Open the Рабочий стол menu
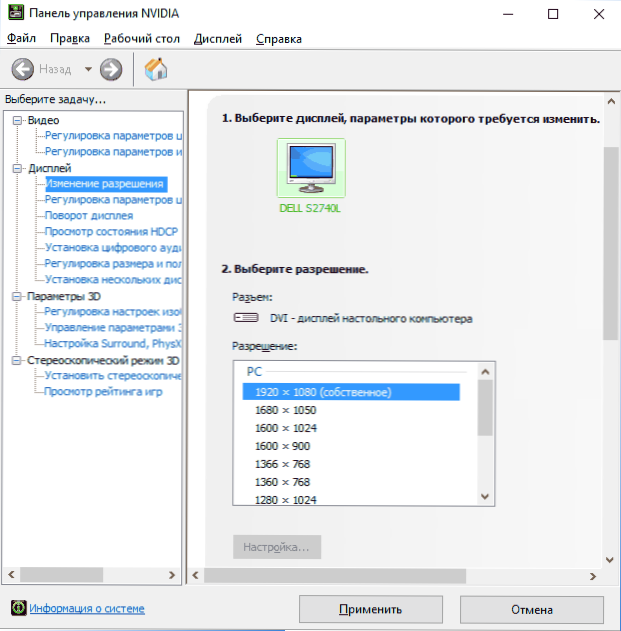This screenshot has height=631, width=621. click(x=142, y=39)
